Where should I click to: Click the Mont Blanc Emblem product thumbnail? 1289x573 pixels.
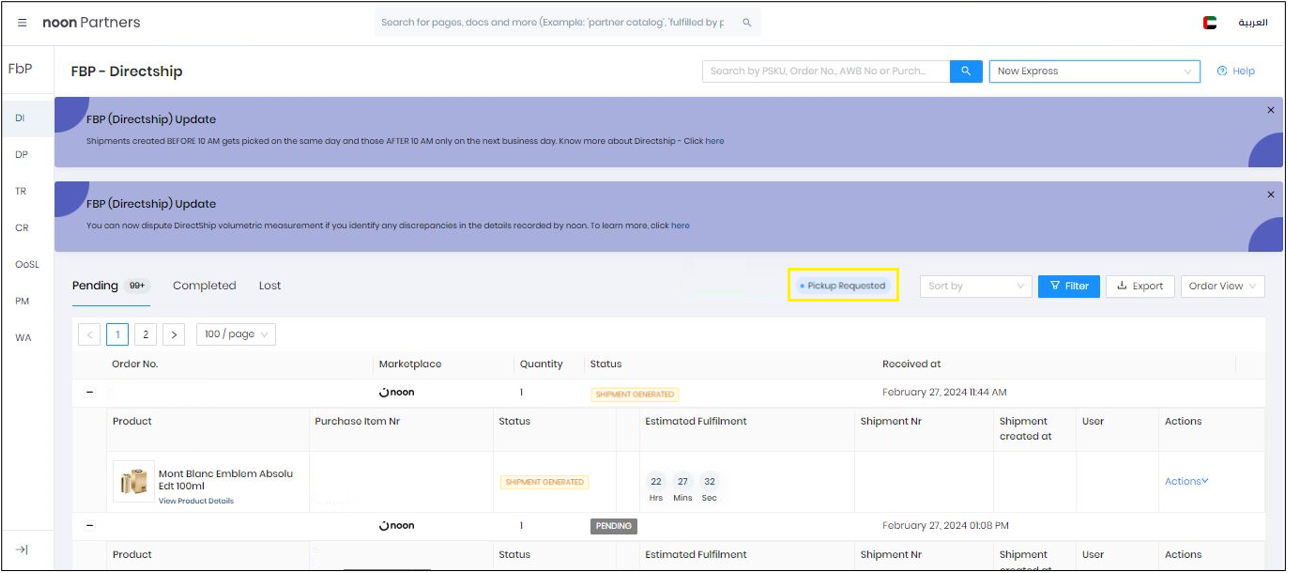click(x=134, y=481)
